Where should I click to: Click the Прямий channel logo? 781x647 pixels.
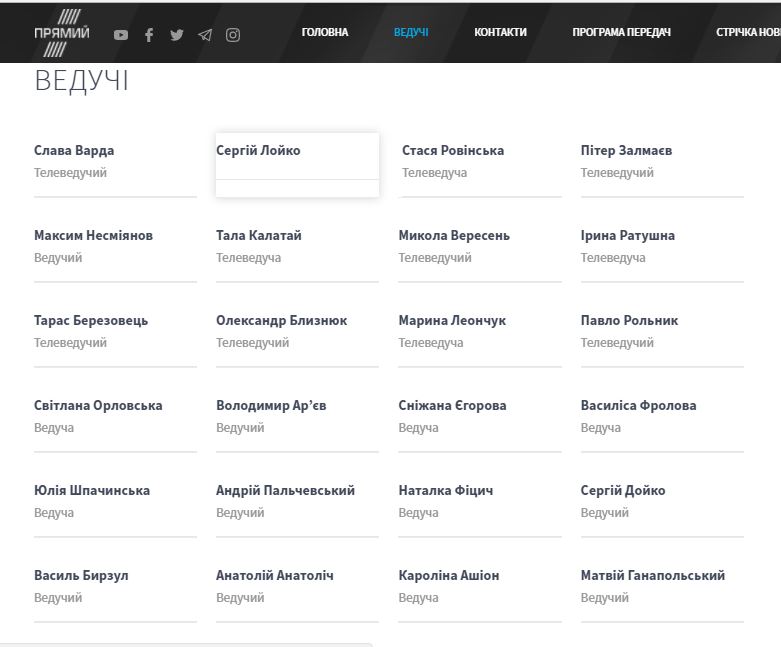tap(62, 32)
